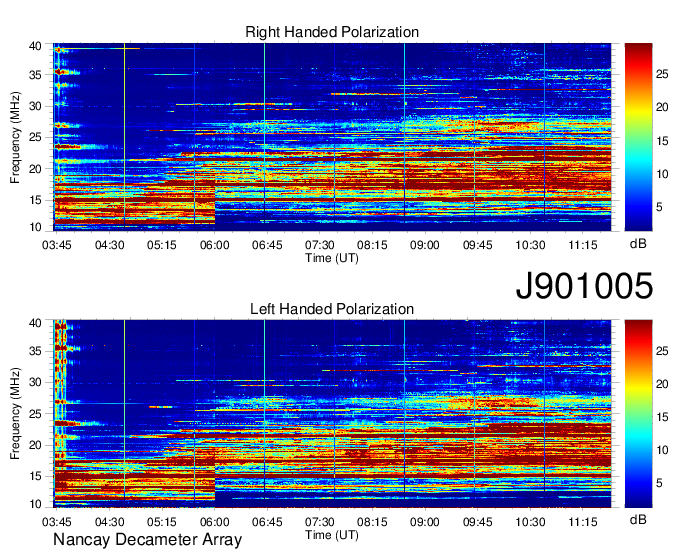Image resolution: width=680 pixels, height=552 pixels.
Task: Click the 'Left Handed Polarization' plot title
Action: click(x=332, y=309)
